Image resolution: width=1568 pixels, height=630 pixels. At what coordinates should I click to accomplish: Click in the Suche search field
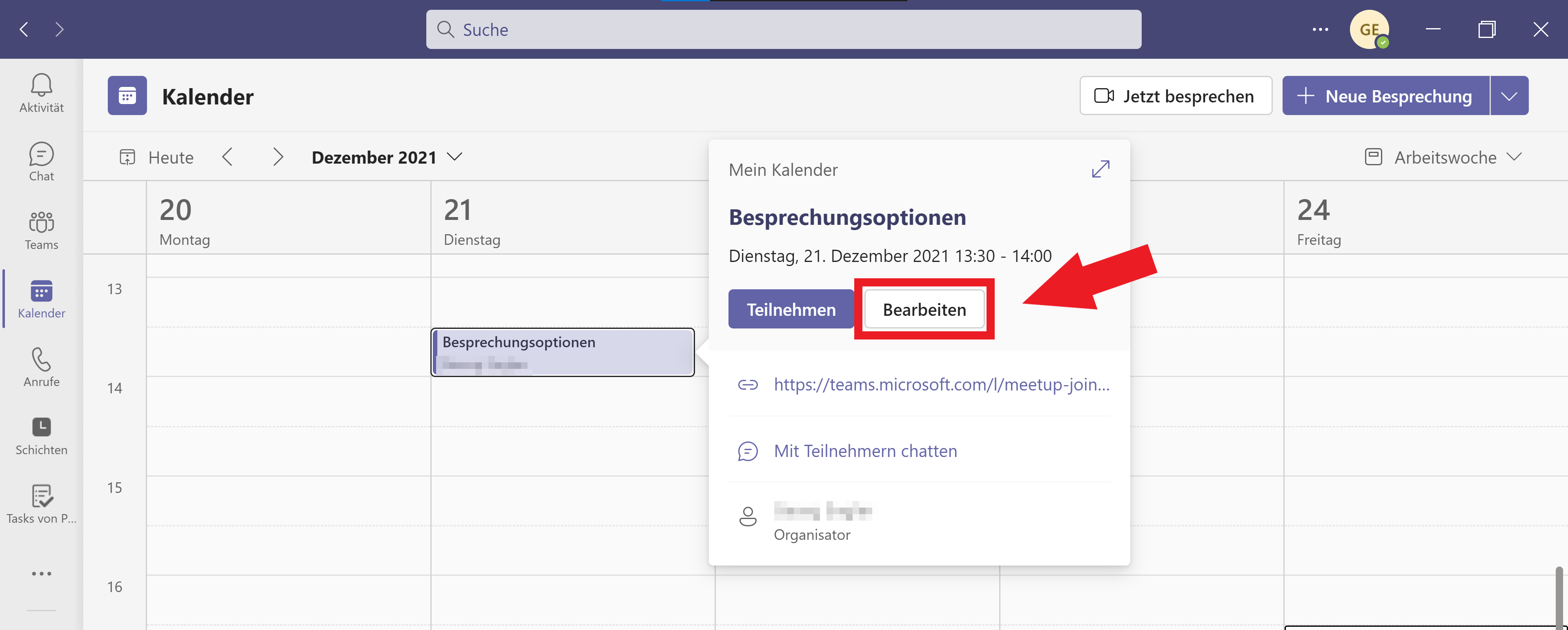pos(784,29)
